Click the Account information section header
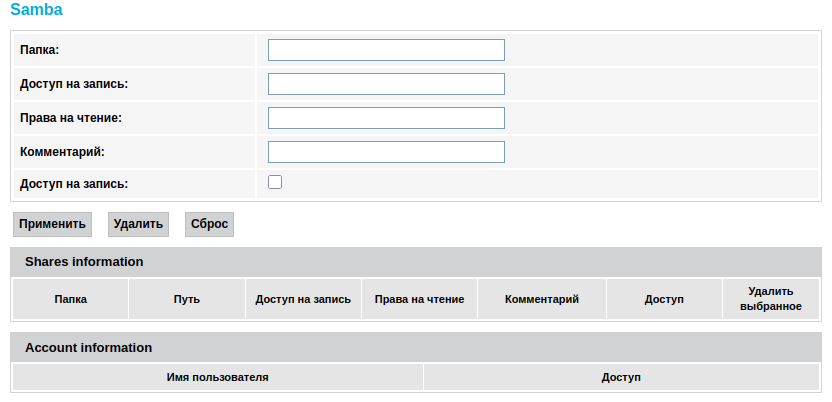This screenshot has width=832, height=402. point(88,348)
